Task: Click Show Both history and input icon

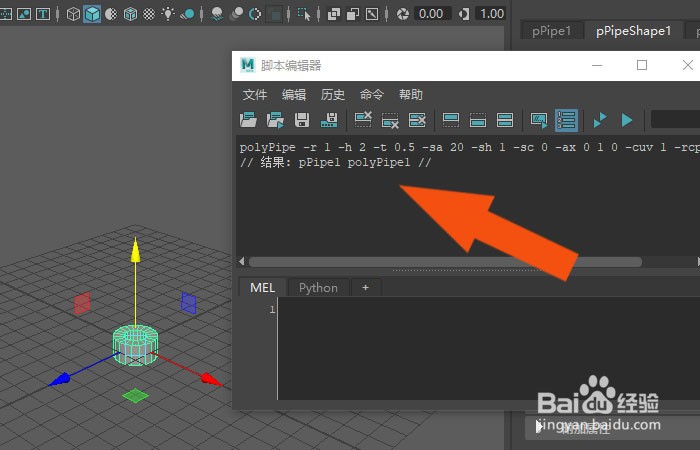Action: [x=505, y=120]
